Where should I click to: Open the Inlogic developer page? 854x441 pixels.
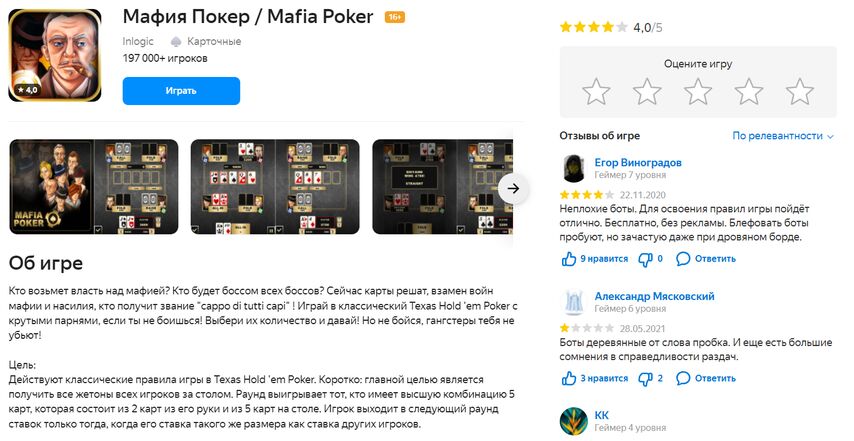click(138, 41)
